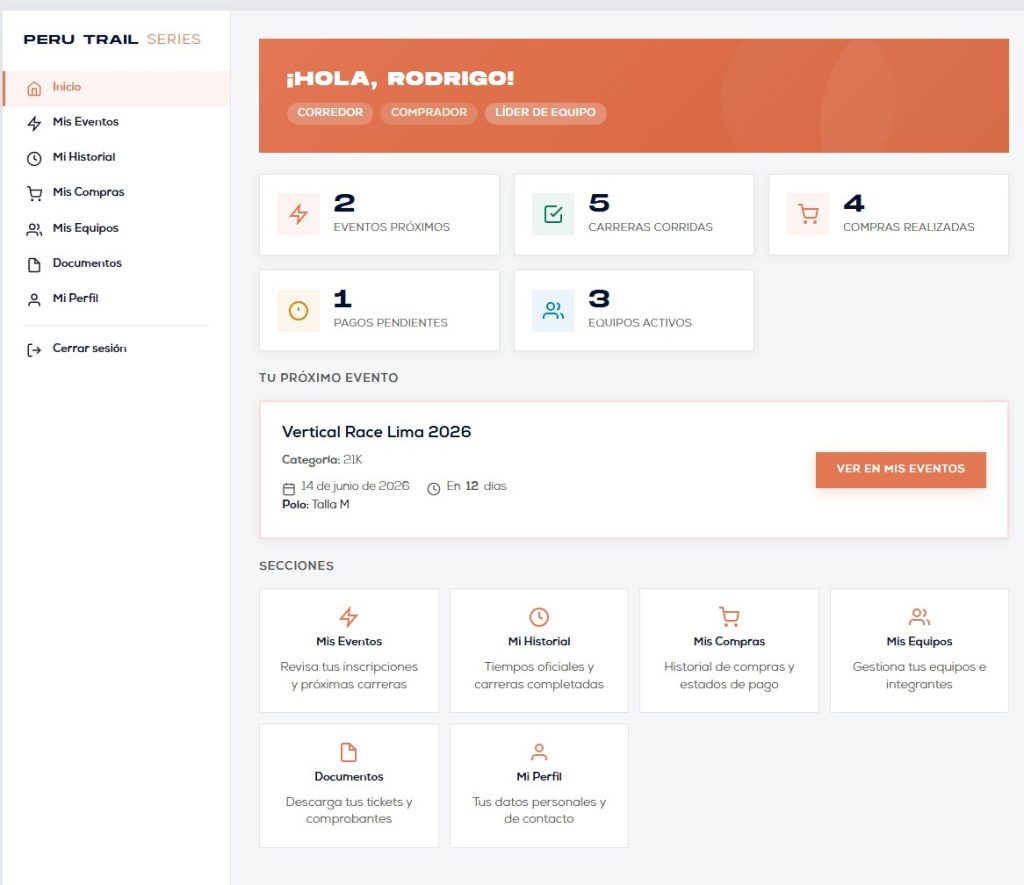Click Cerrar sesión to log out
The image size is (1024, 885).
point(116,349)
